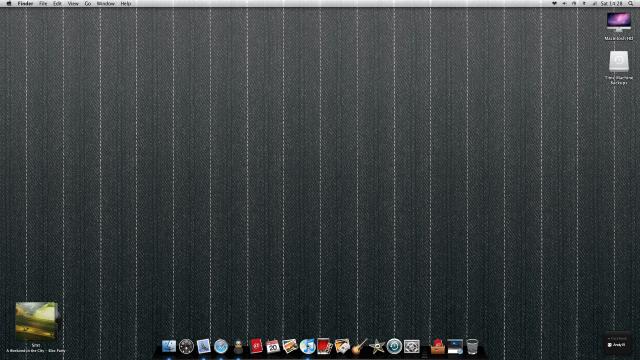Launch Dashboard from the dock
Image resolution: width=640 pixels, height=360 pixels.
point(186,346)
